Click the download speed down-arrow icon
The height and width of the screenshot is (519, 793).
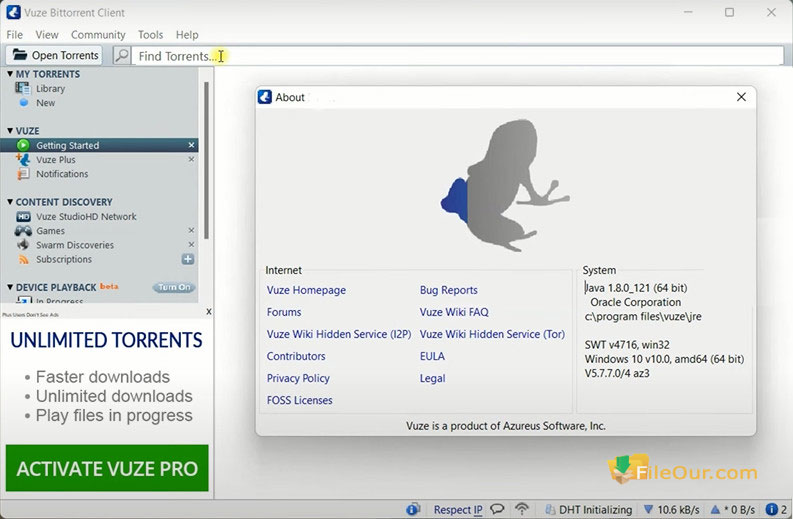pyautogui.click(x=648, y=509)
